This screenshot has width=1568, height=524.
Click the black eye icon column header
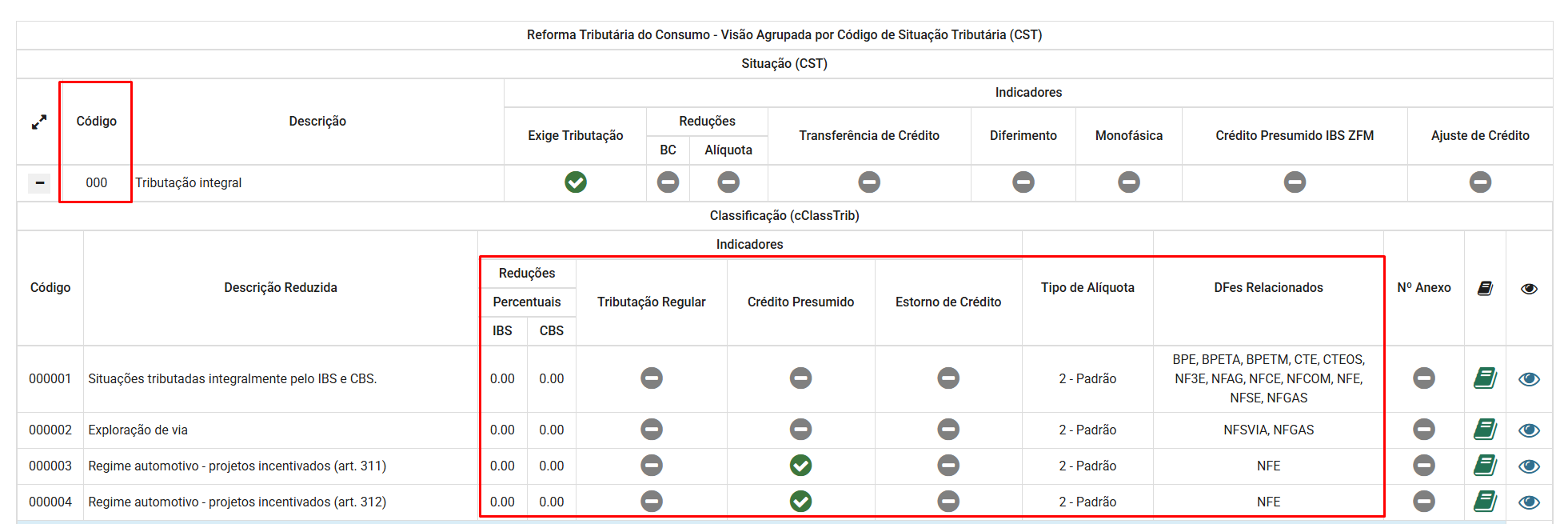click(1529, 289)
